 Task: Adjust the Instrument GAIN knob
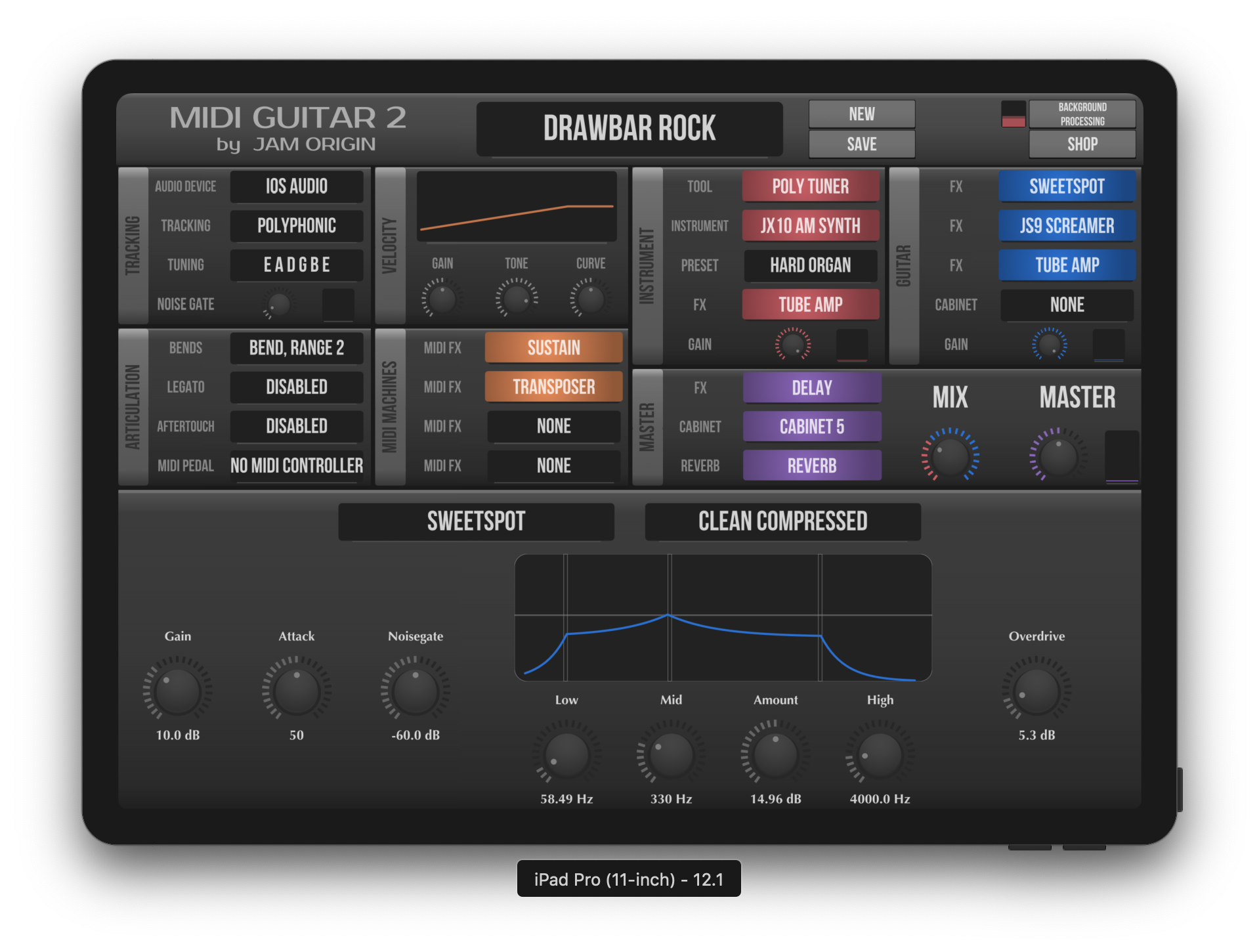pos(793,344)
